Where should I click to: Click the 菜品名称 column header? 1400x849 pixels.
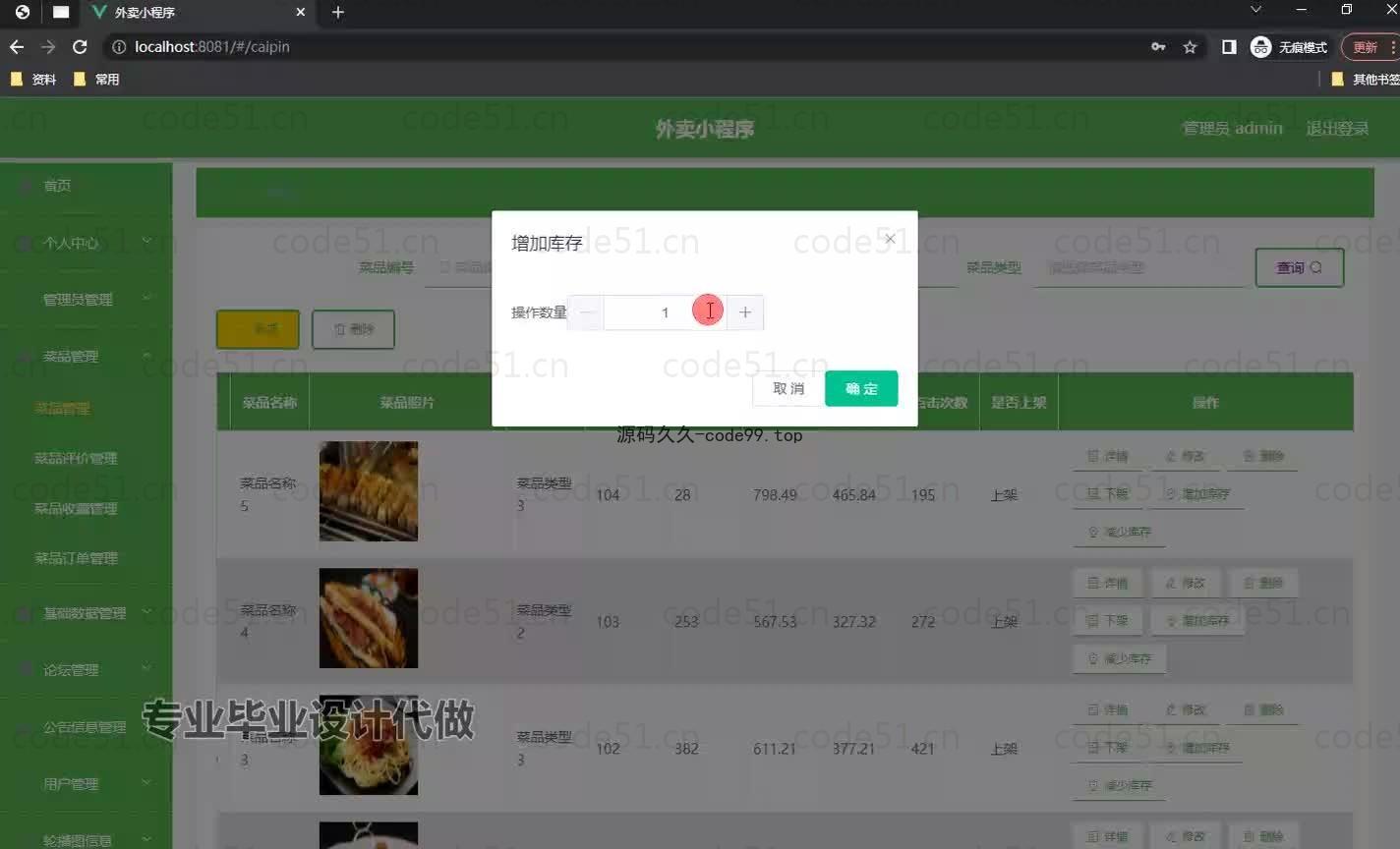click(x=269, y=402)
